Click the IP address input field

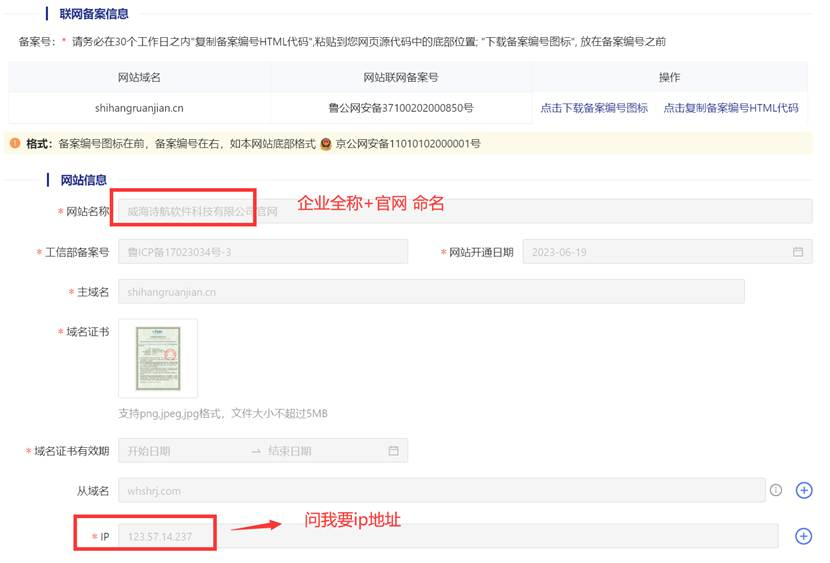coord(448,536)
